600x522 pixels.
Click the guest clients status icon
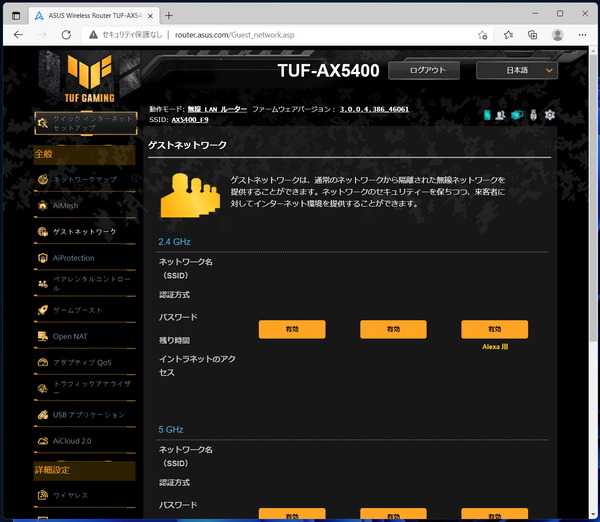[500, 115]
